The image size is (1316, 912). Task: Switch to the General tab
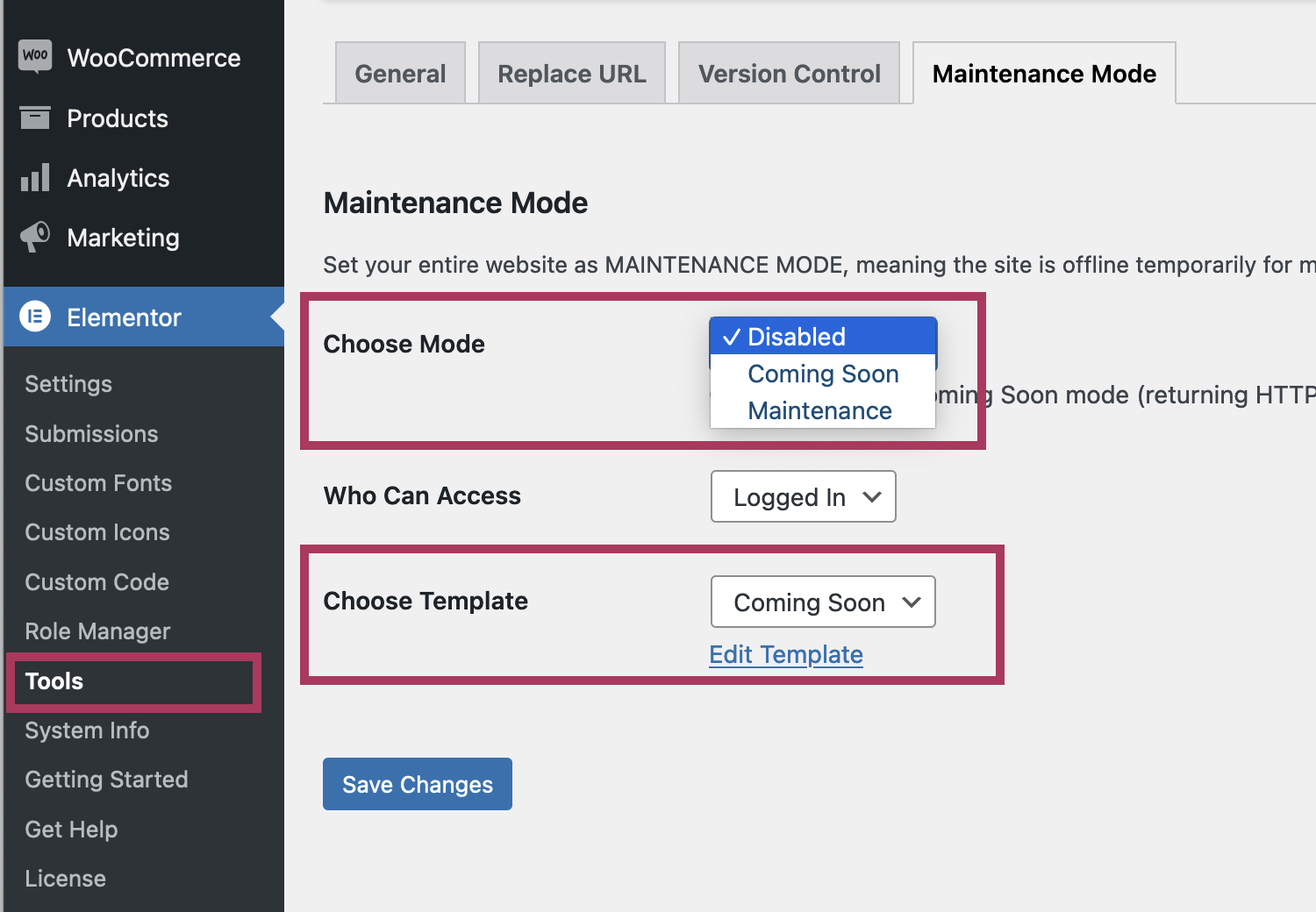tap(400, 74)
